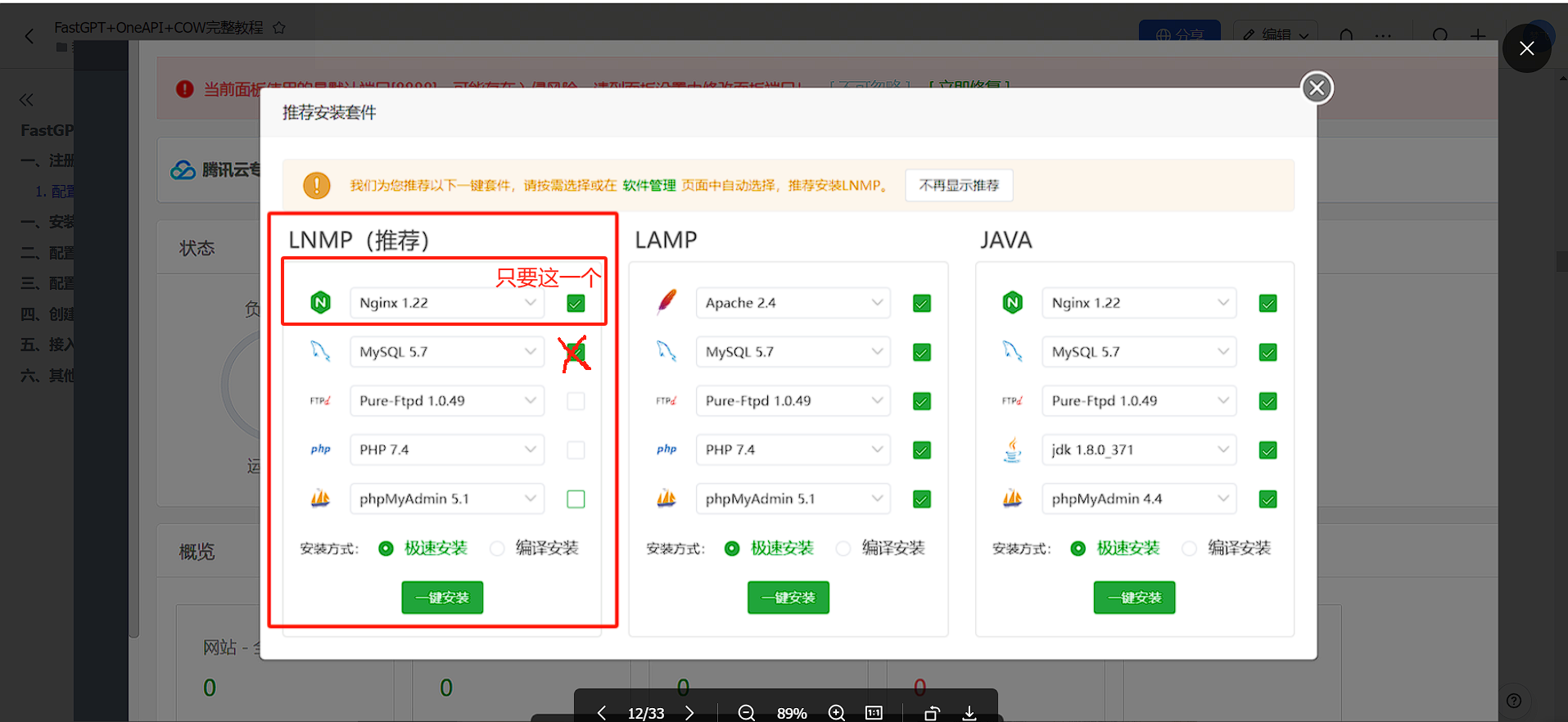1568x722 pixels.
Task: Close the image viewer with X
Action: (x=1526, y=48)
